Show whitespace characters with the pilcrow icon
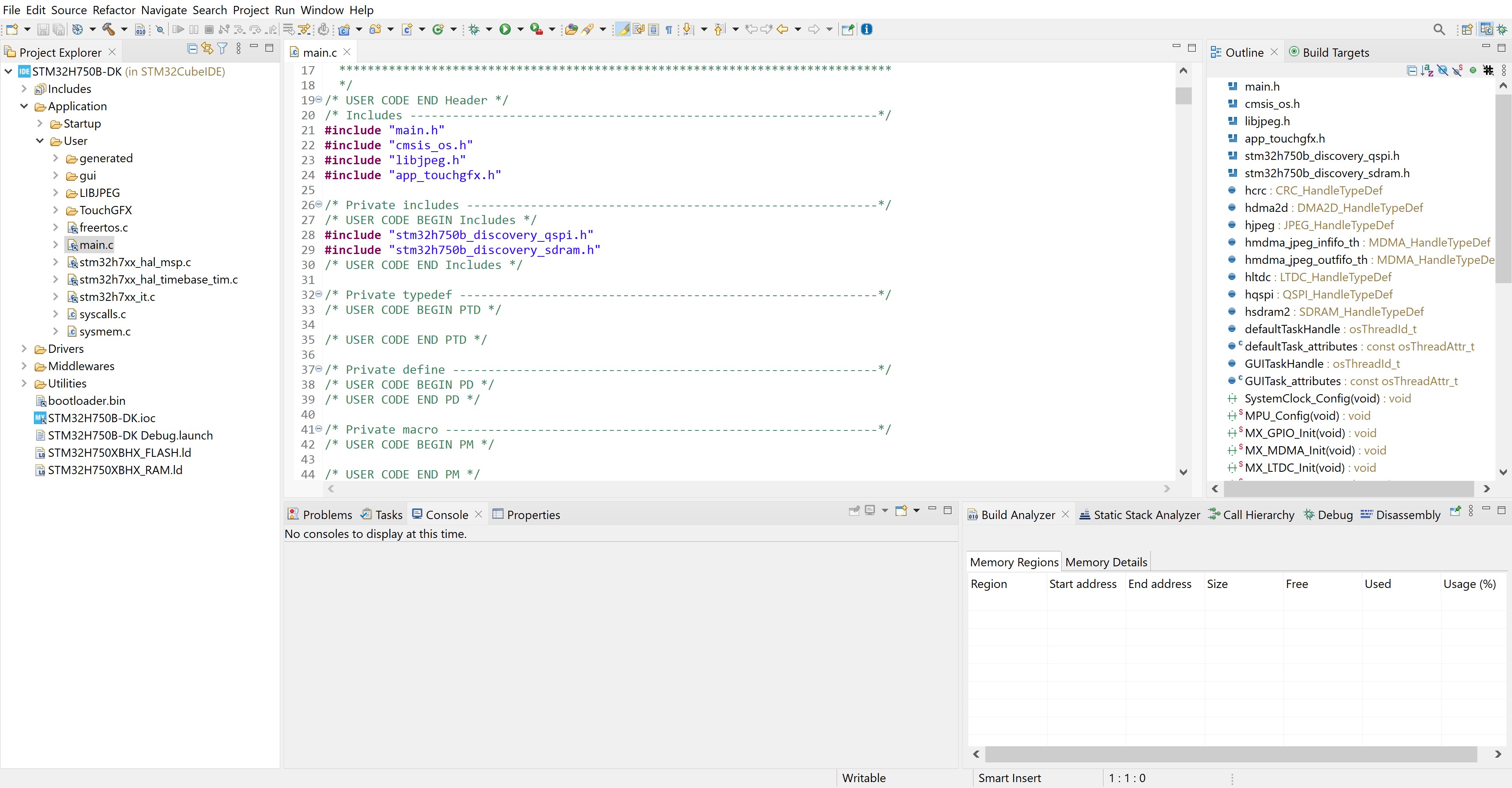 coord(669,29)
